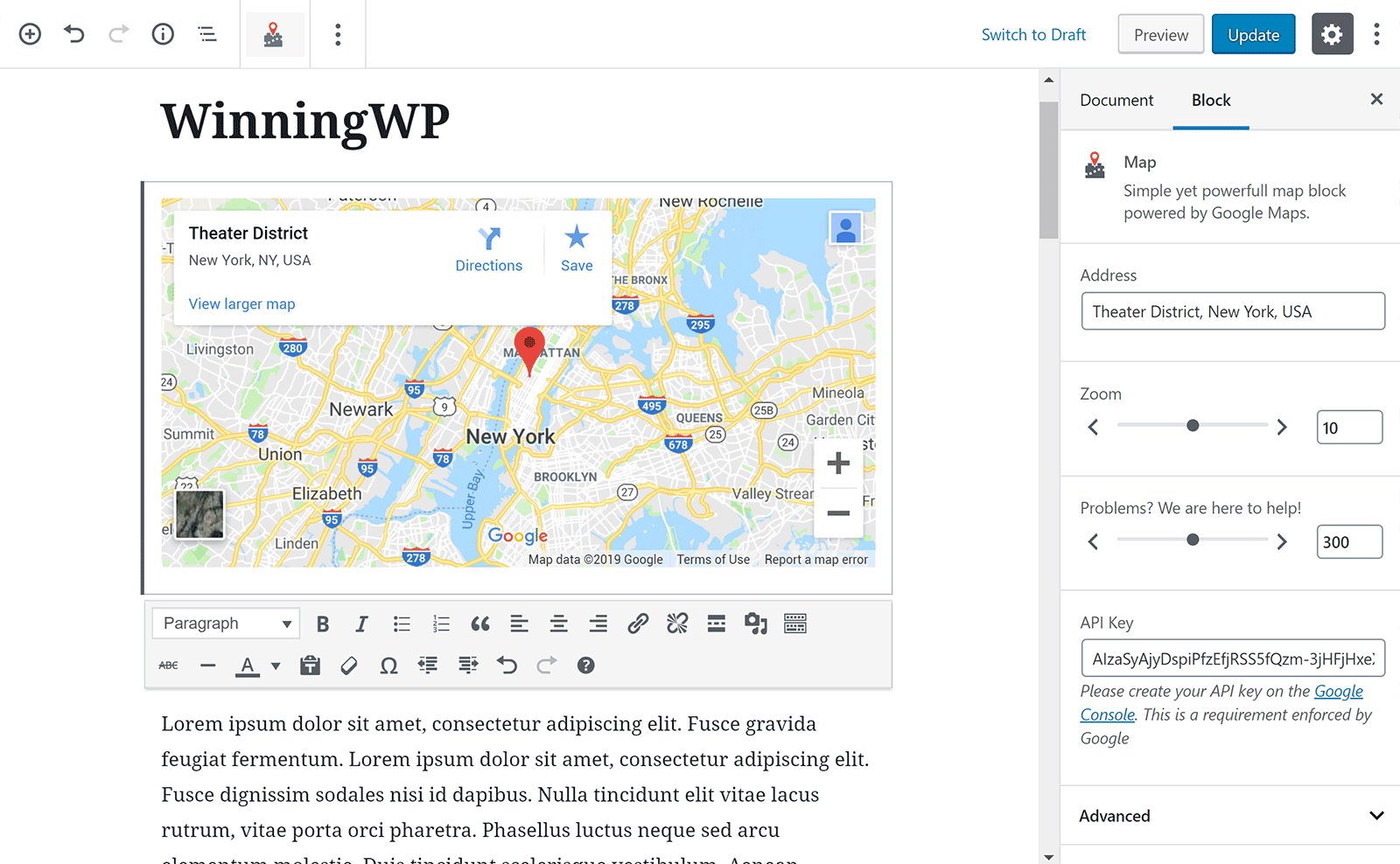Edit the field showing 300
The image size is (1400, 864).
tap(1349, 542)
